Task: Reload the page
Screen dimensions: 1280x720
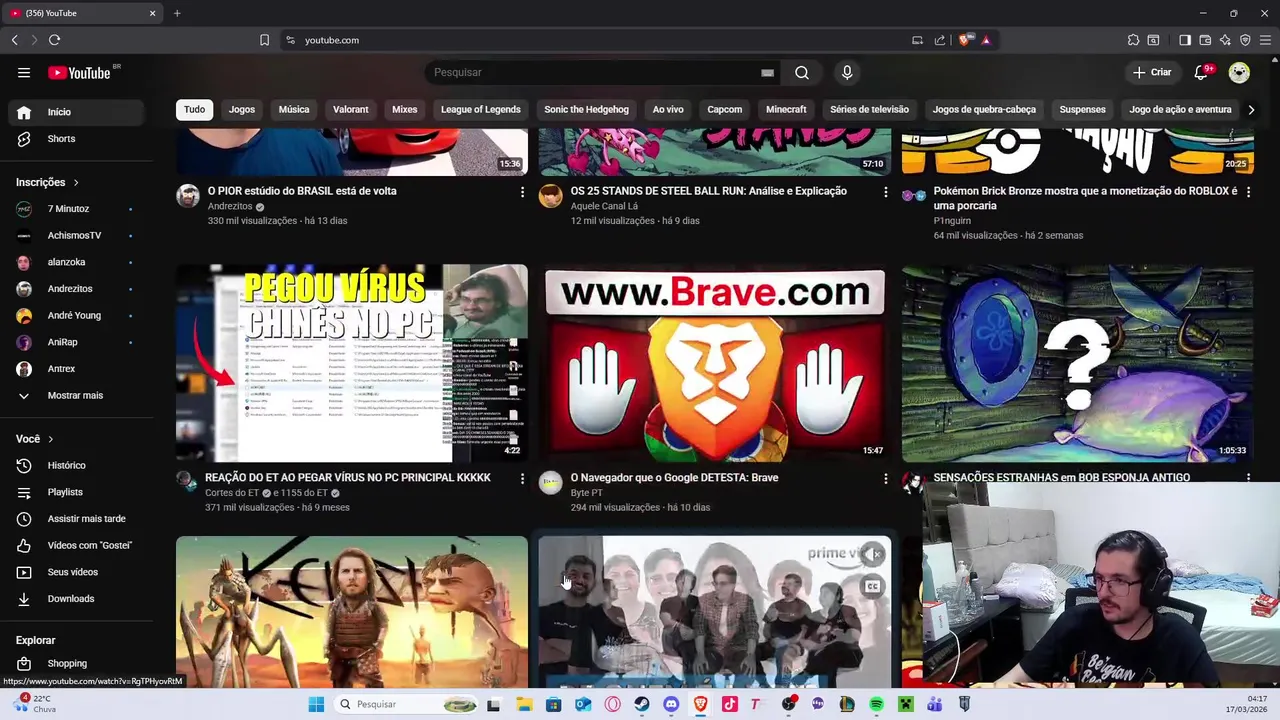Action: 54,40
